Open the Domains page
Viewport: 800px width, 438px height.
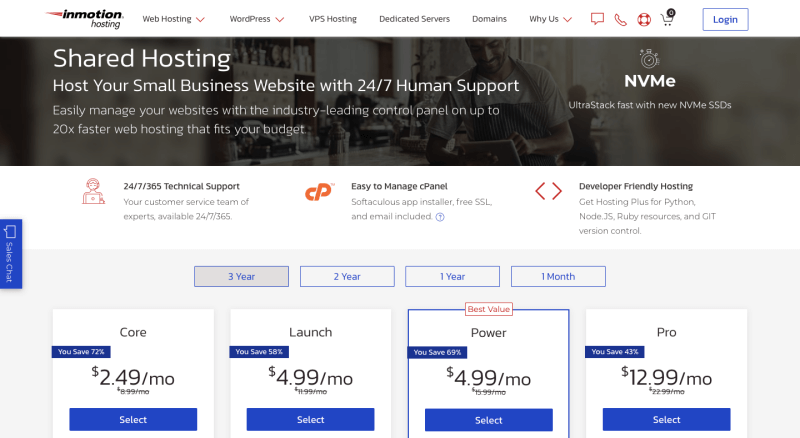[489, 19]
